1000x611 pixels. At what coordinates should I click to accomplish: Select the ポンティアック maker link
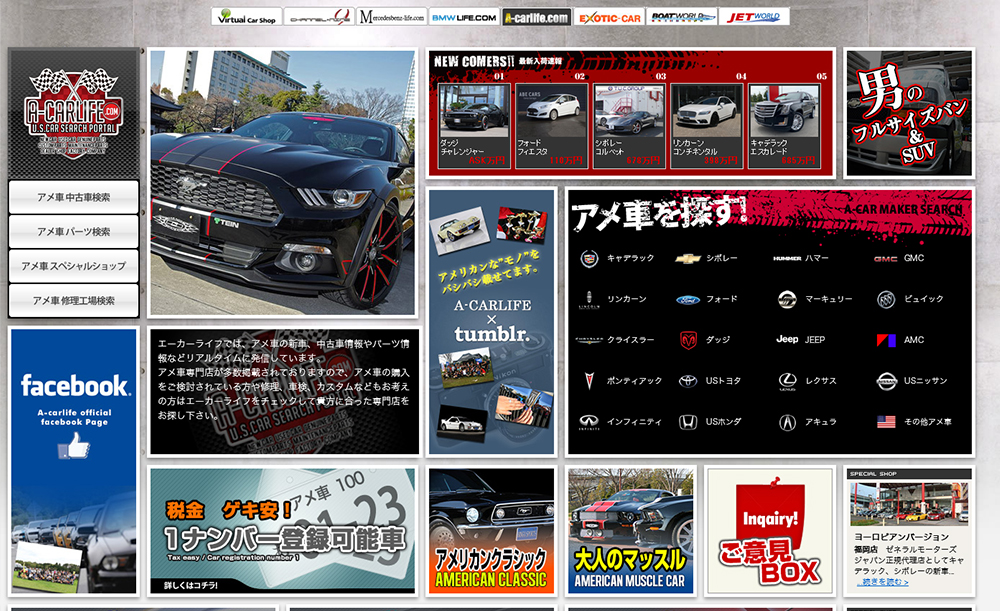(634, 381)
